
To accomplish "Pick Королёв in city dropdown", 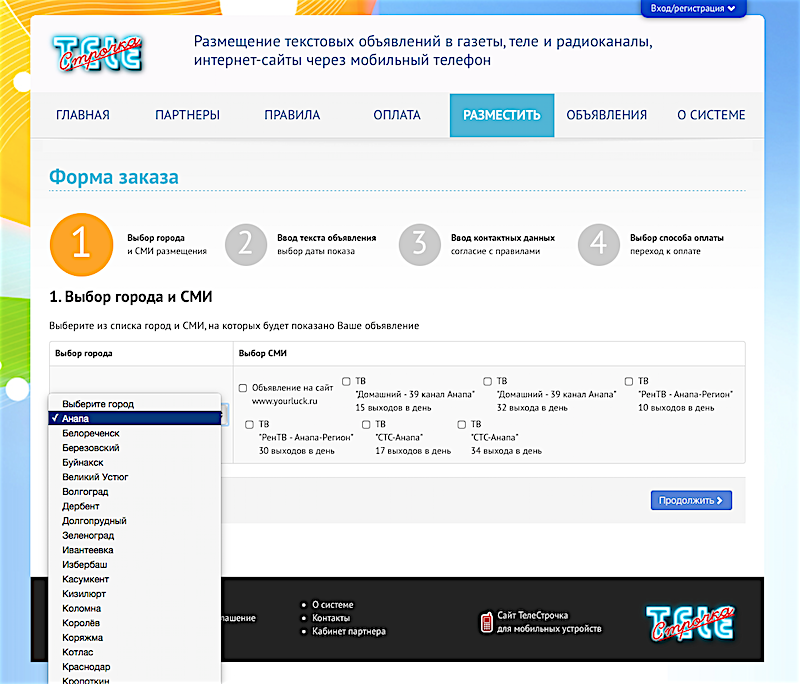I will [135, 623].
